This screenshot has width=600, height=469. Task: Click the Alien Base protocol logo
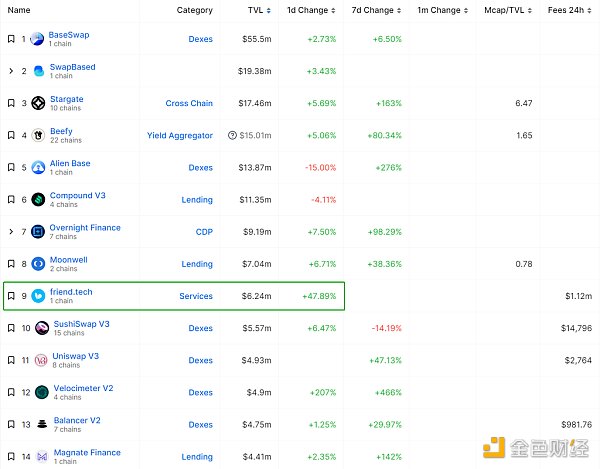coord(38,168)
